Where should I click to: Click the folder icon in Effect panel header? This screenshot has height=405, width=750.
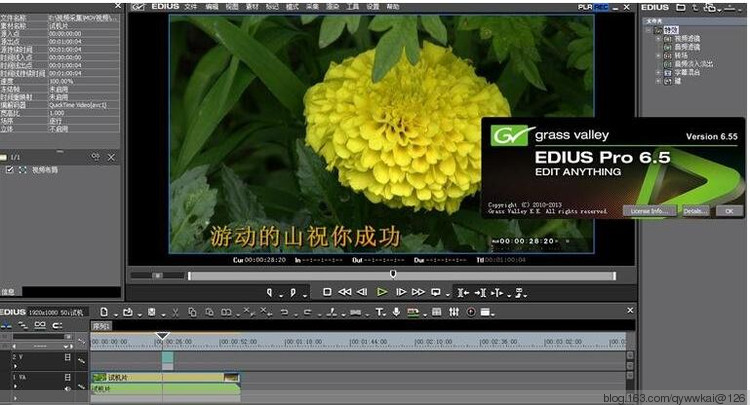(681, 7)
